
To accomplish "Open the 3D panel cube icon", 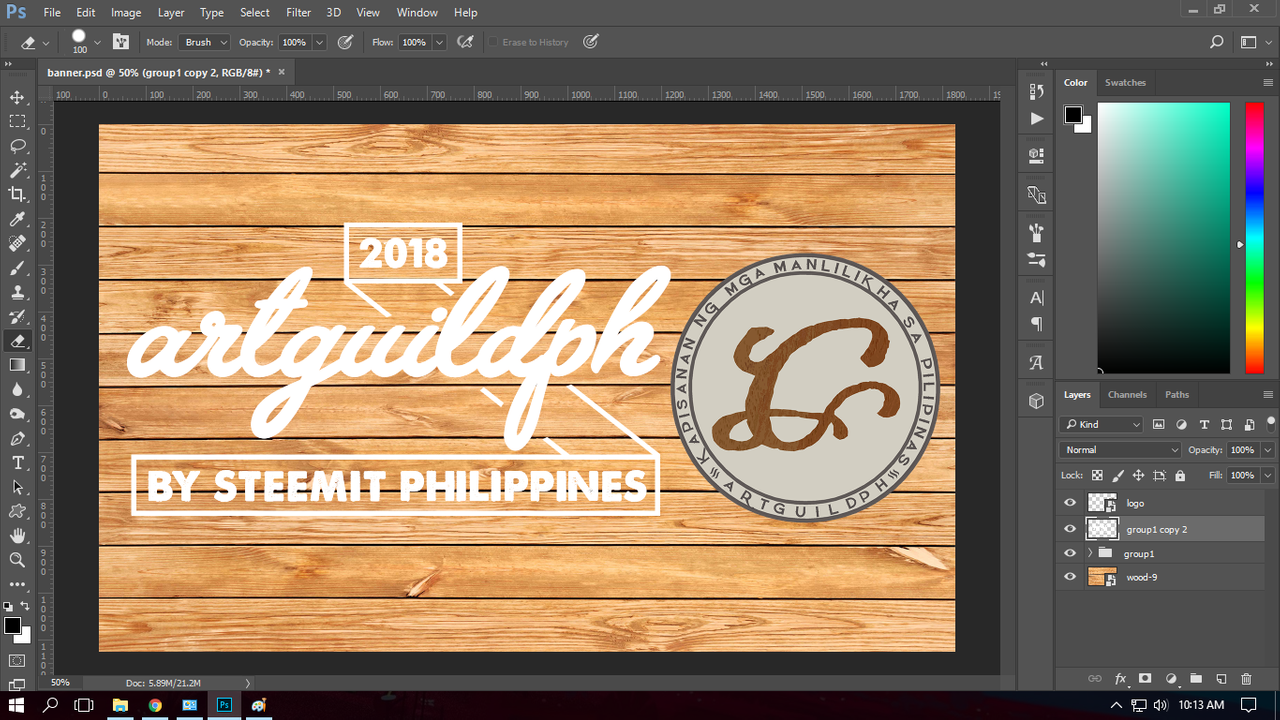I will [1036, 400].
